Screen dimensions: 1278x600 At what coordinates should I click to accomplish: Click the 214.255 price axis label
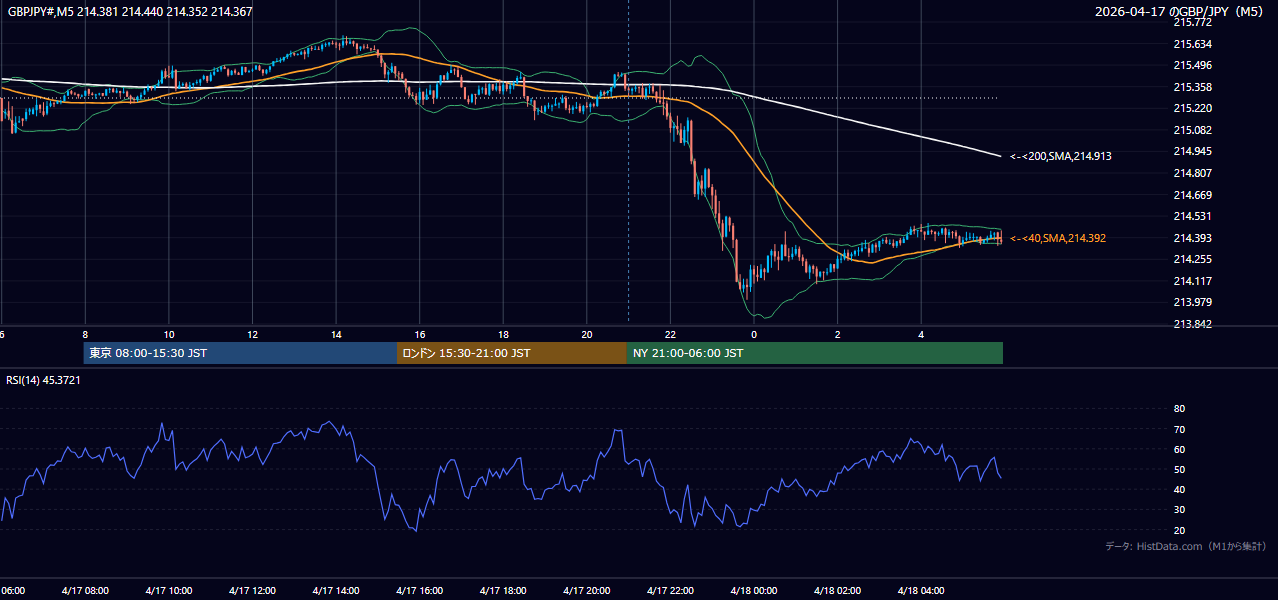tap(1192, 259)
